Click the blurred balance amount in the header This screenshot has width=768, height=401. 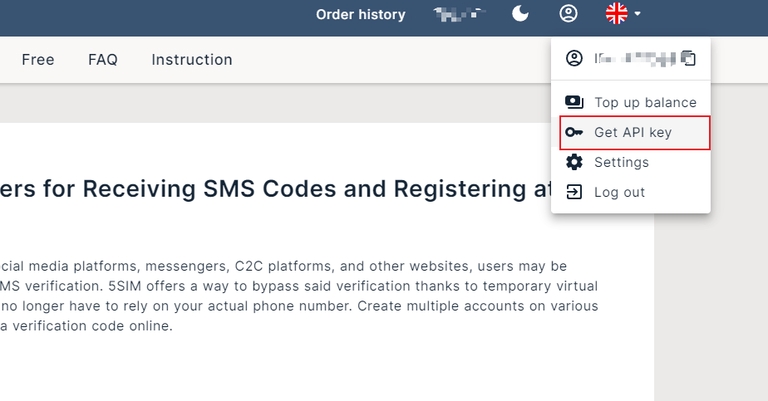(x=458, y=14)
